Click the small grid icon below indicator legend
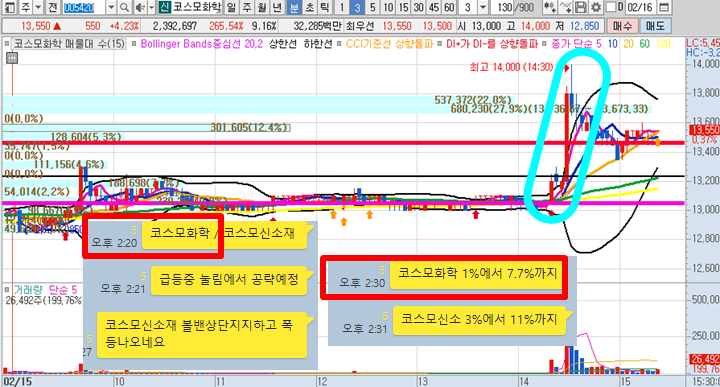Screen dimensions: 720x387 (x=12, y=58)
